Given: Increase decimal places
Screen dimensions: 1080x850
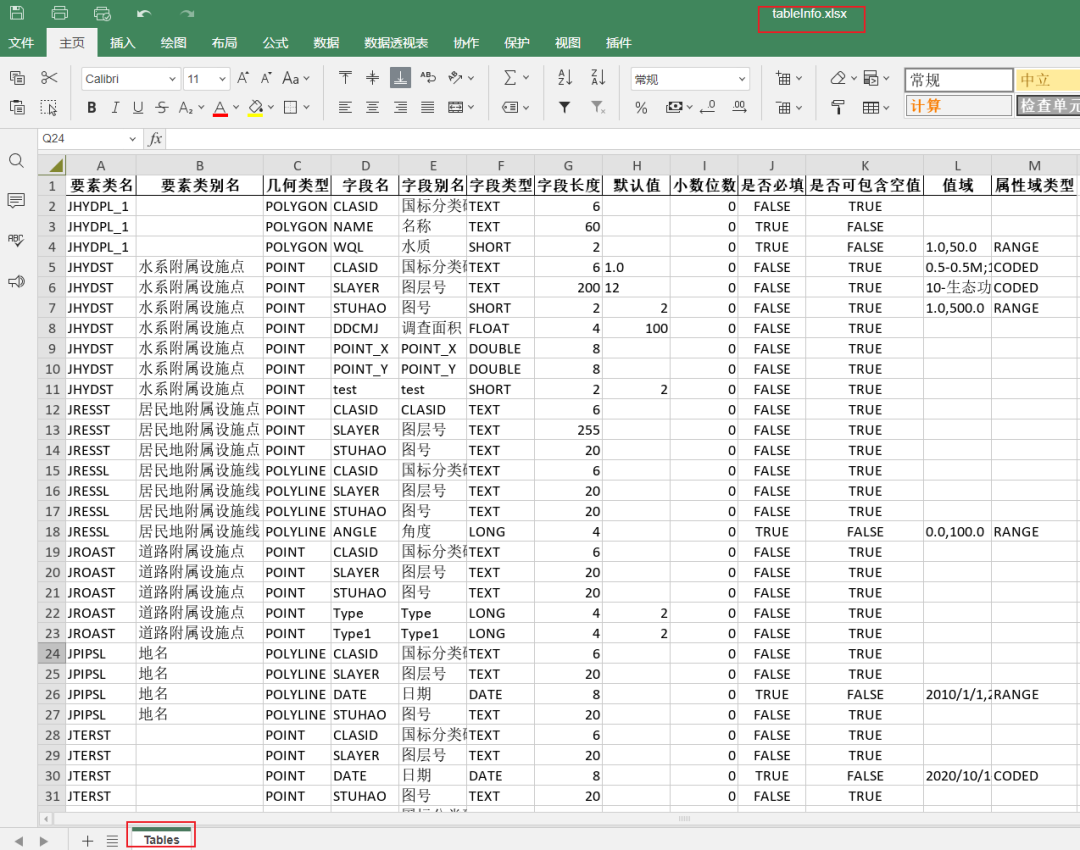Looking at the screenshot, I should (x=739, y=107).
